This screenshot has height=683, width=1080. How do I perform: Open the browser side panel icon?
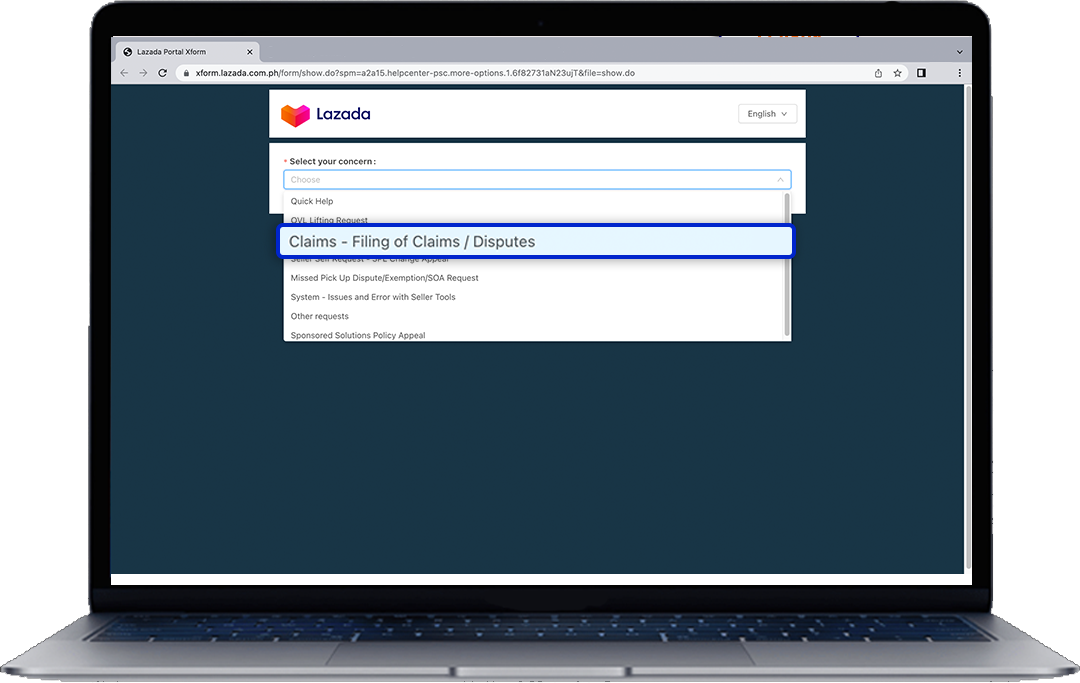click(x=921, y=72)
